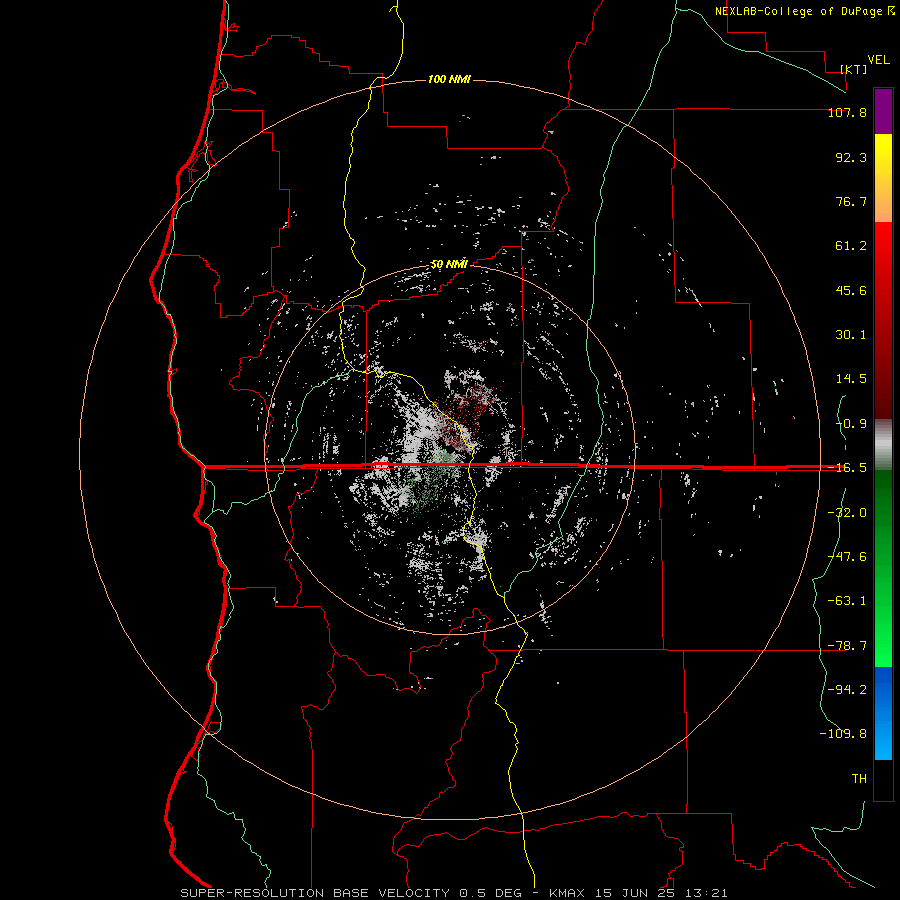Image resolution: width=900 pixels, height=900 pixels.
Task: Click the 61.2 velocity scale value
Action: (x=851, y=246)
